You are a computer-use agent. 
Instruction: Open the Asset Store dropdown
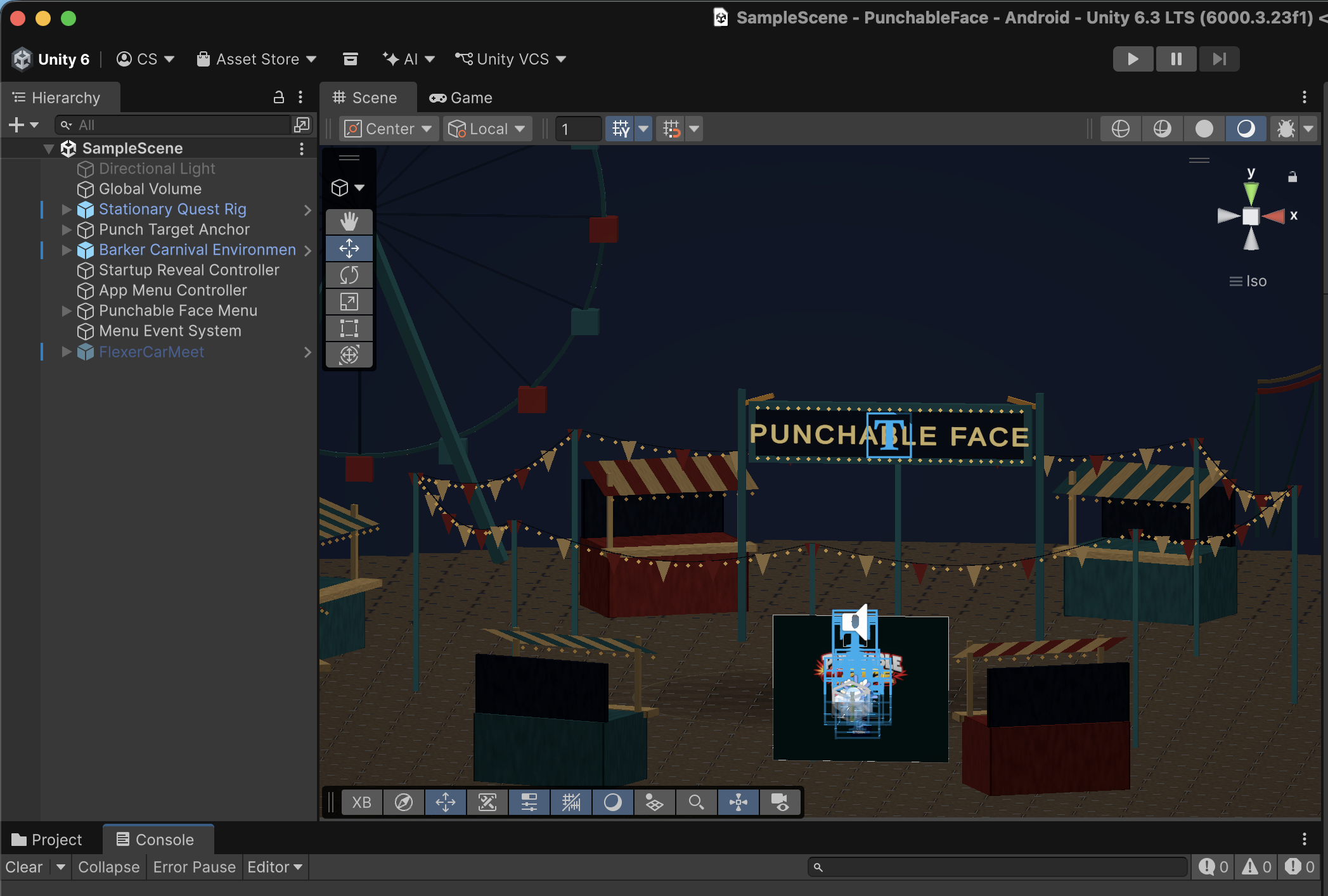pos(256,59)
